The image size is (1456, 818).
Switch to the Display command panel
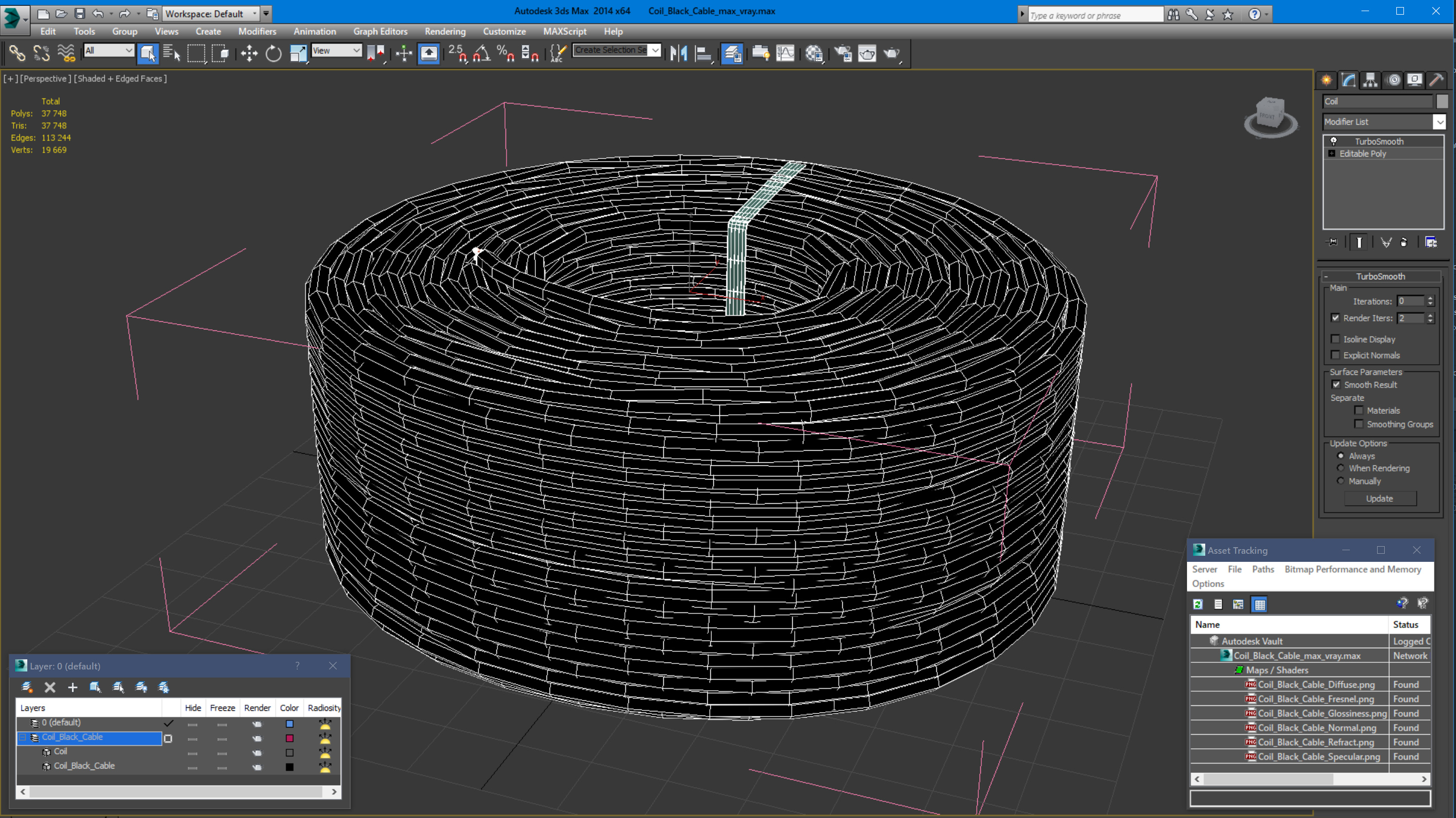click(1415, 80)
